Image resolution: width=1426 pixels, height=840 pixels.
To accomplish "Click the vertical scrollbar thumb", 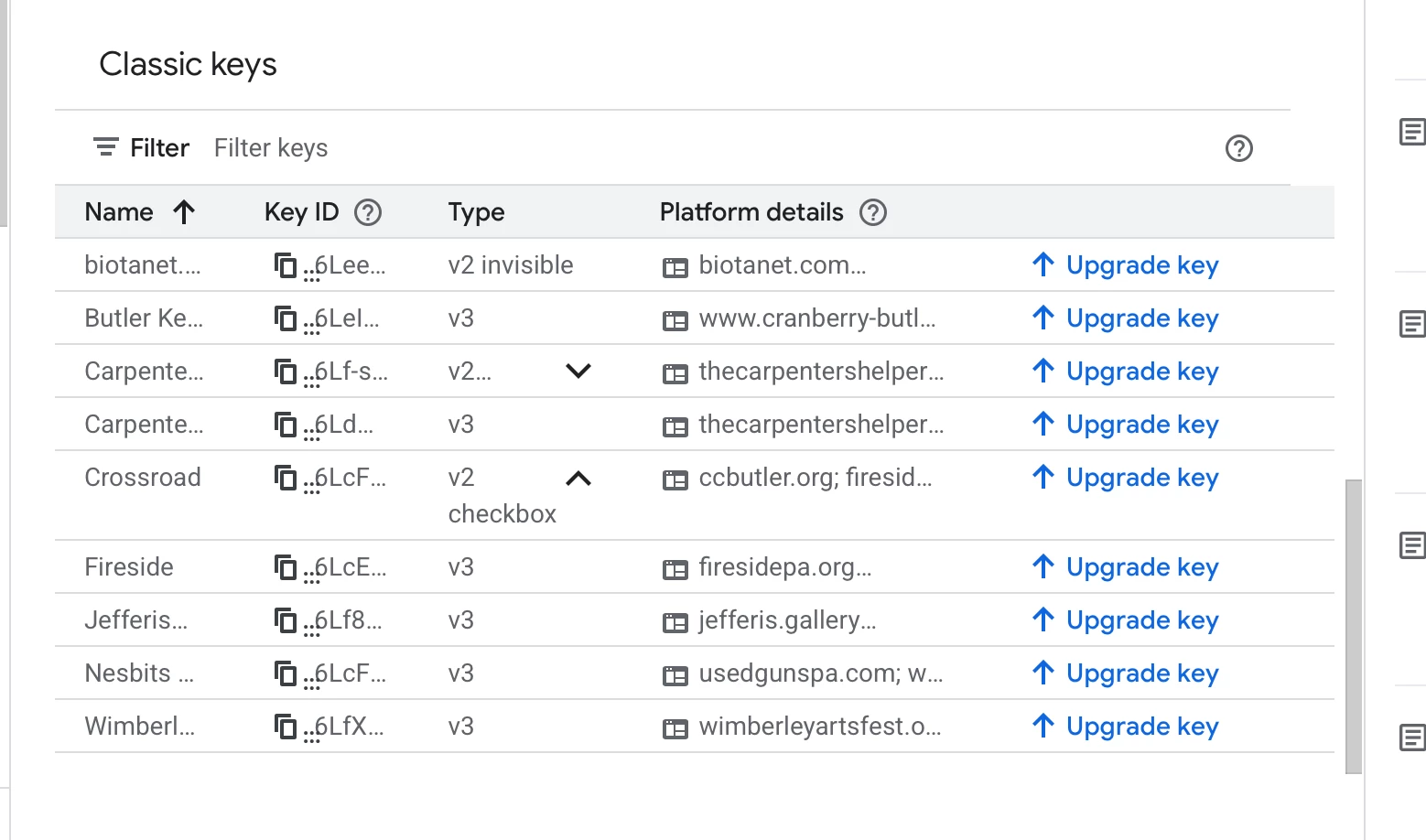I will click(1354, 626).
